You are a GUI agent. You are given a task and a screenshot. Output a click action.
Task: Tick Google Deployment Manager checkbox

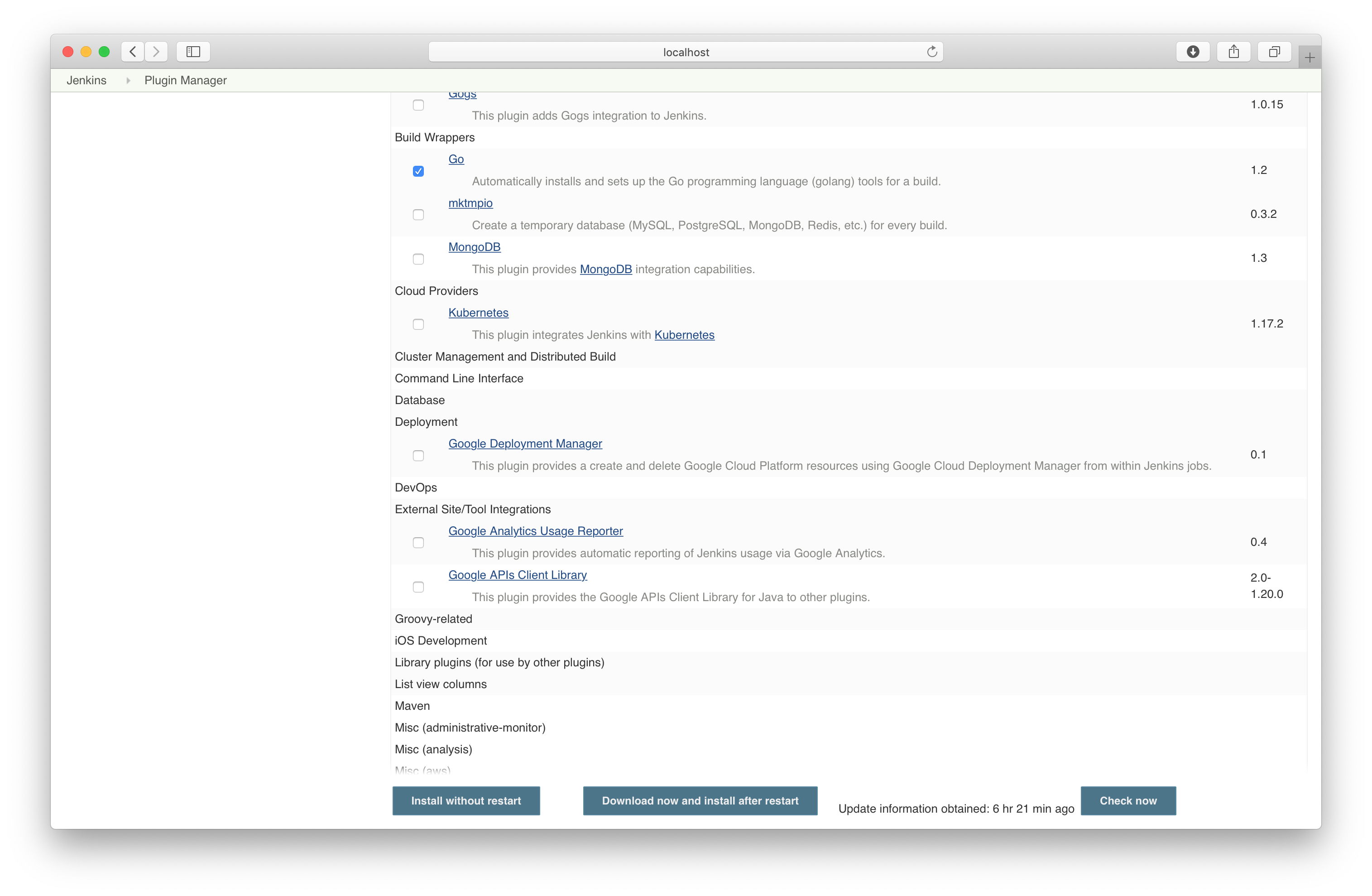418,456
